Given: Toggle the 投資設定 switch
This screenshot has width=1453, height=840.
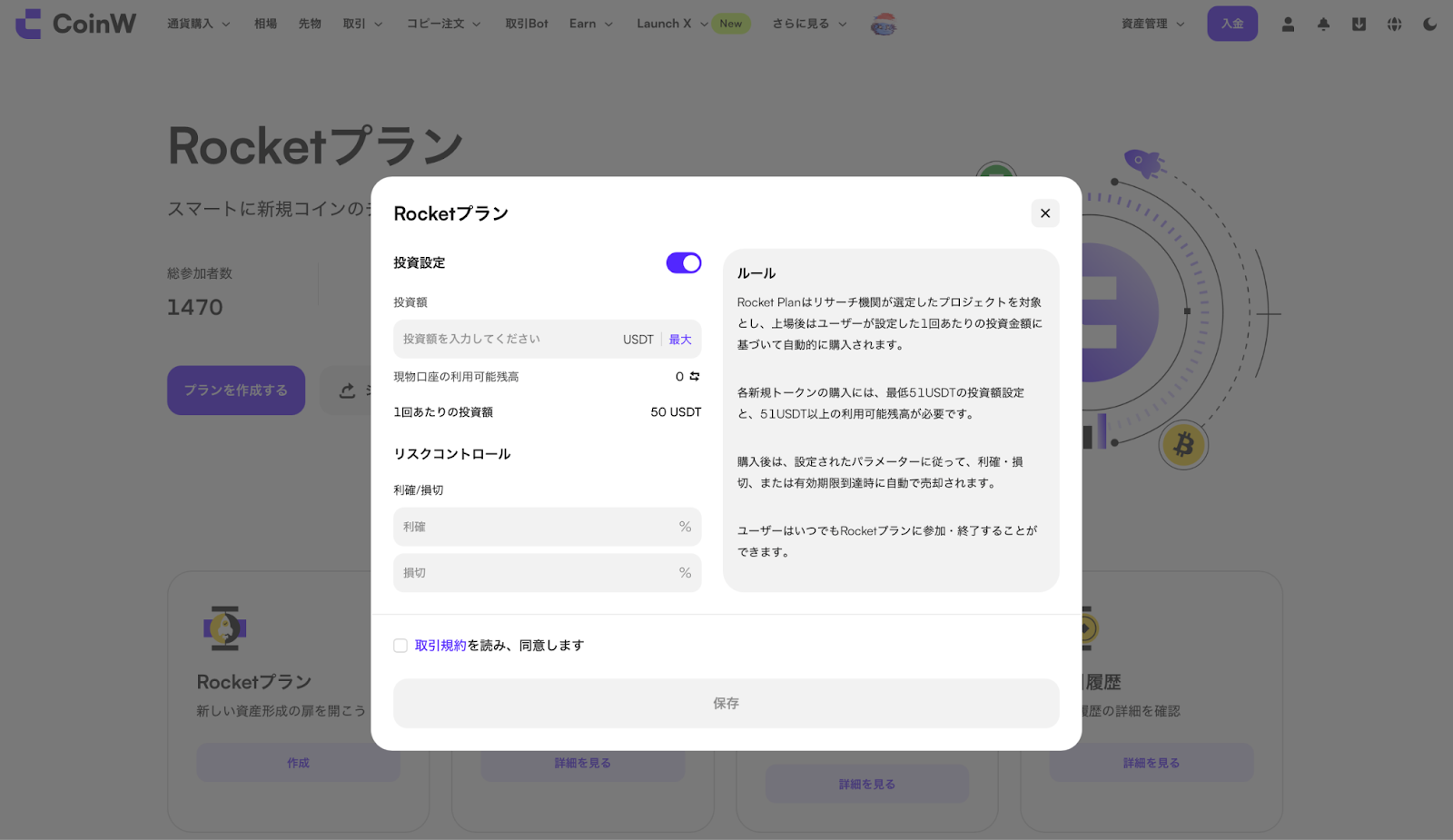Looking at the screenshot, I should 684,263.
